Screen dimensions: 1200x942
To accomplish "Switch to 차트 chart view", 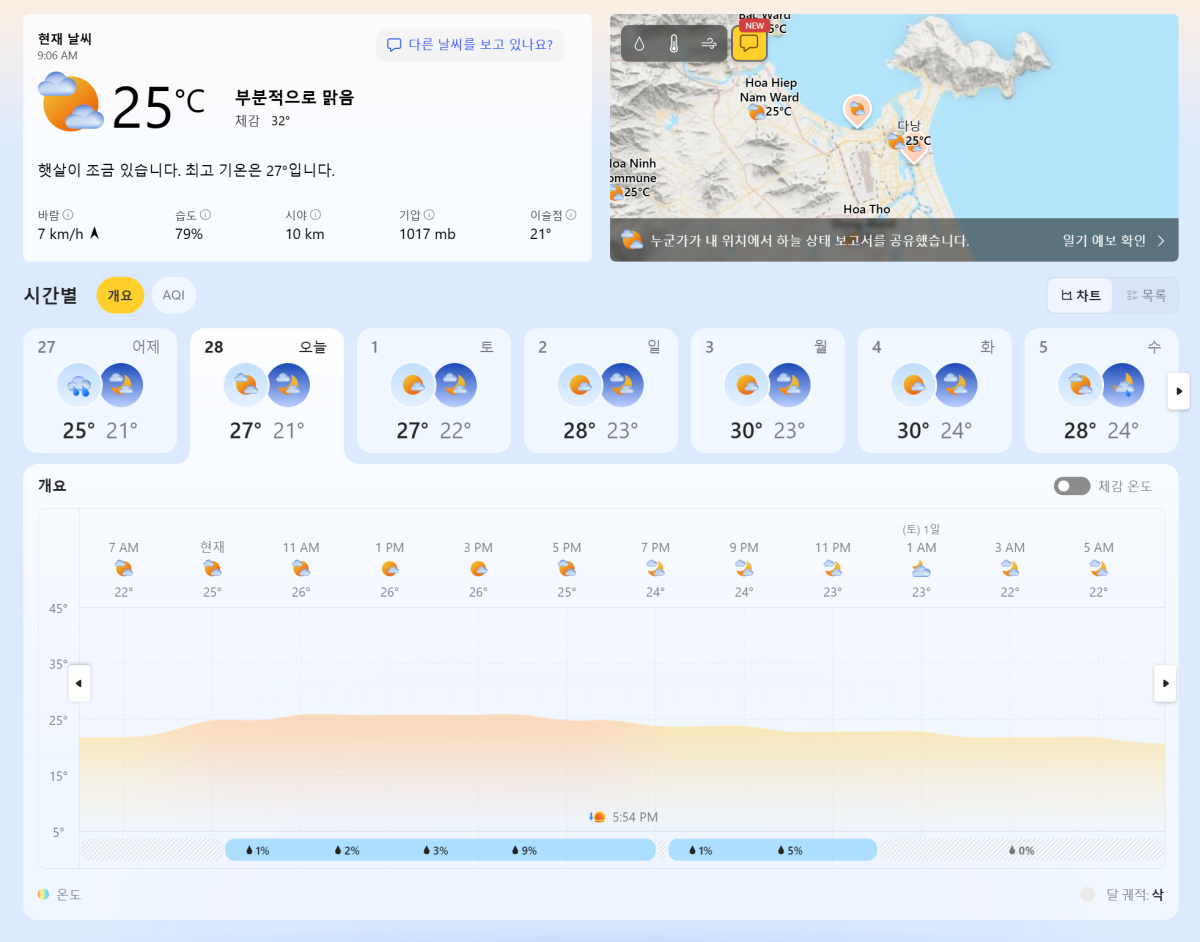I will [1080, 296].
